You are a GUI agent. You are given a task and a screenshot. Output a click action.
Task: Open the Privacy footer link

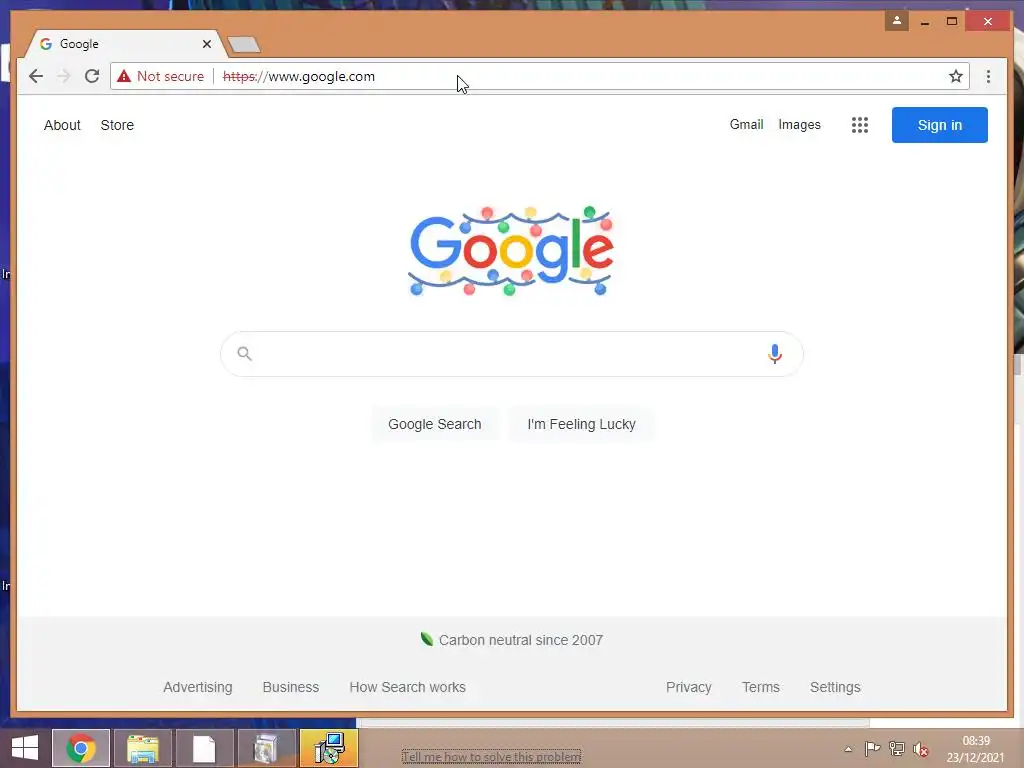tap(688, 687)
